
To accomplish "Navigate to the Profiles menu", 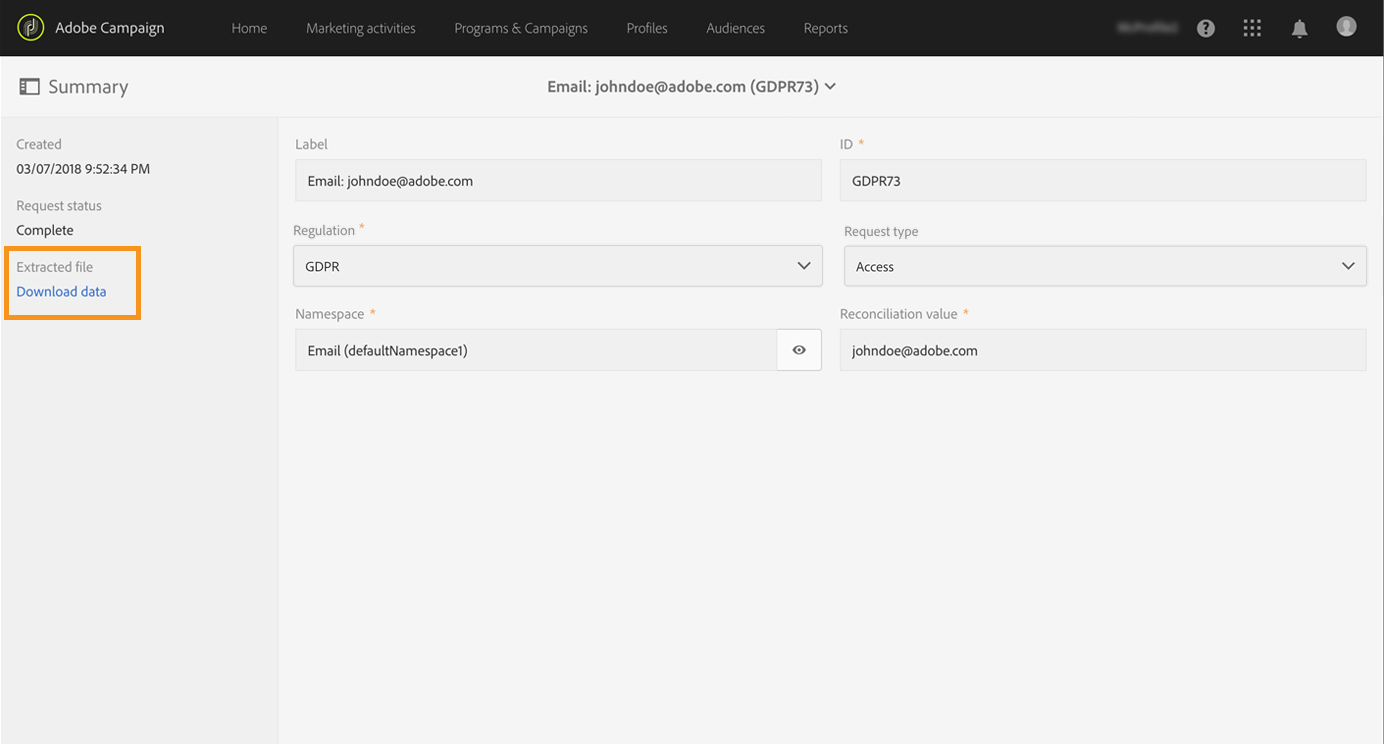I will click(647, 28).
